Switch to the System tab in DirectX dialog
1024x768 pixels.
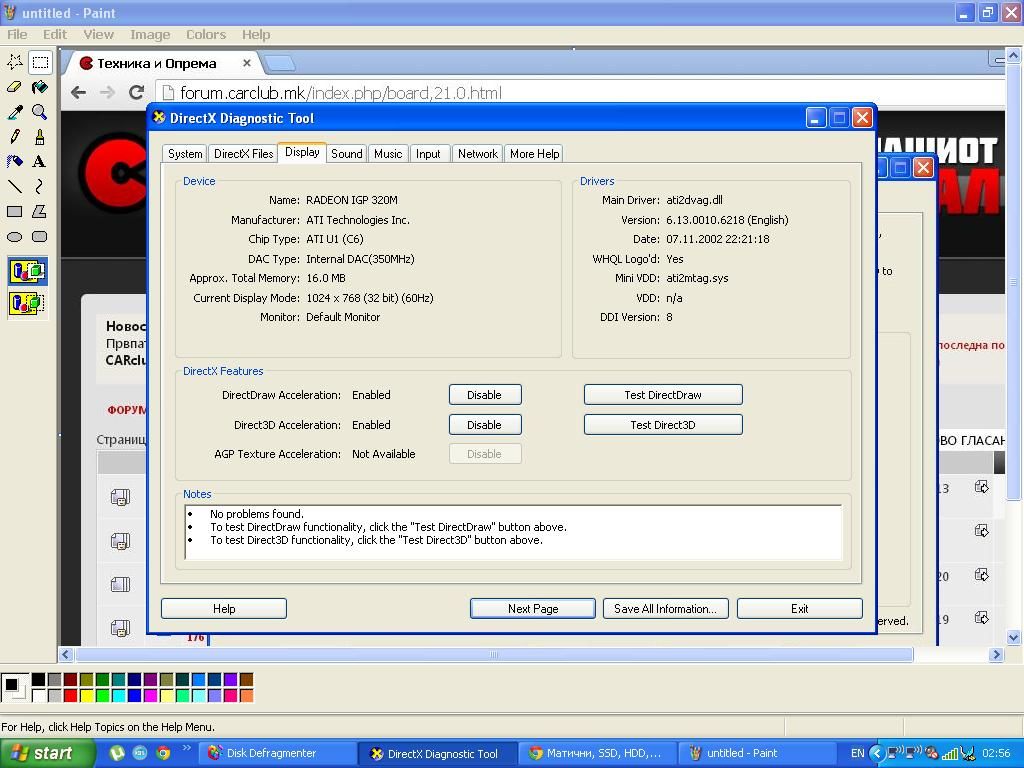(185, 153)
